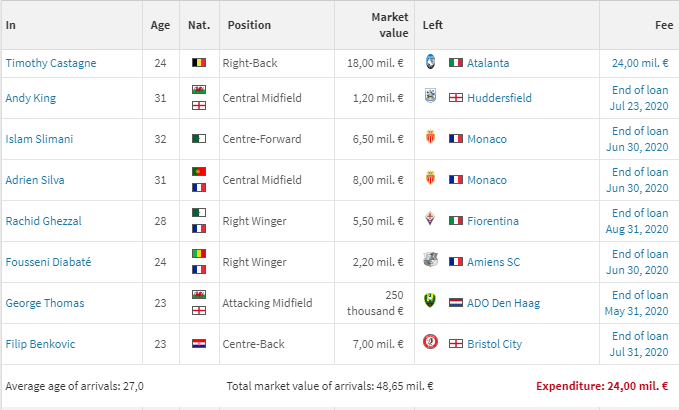Click Monaco crest in Islam Slimani row
679x410 pixels.
click(x=431, y=139)
